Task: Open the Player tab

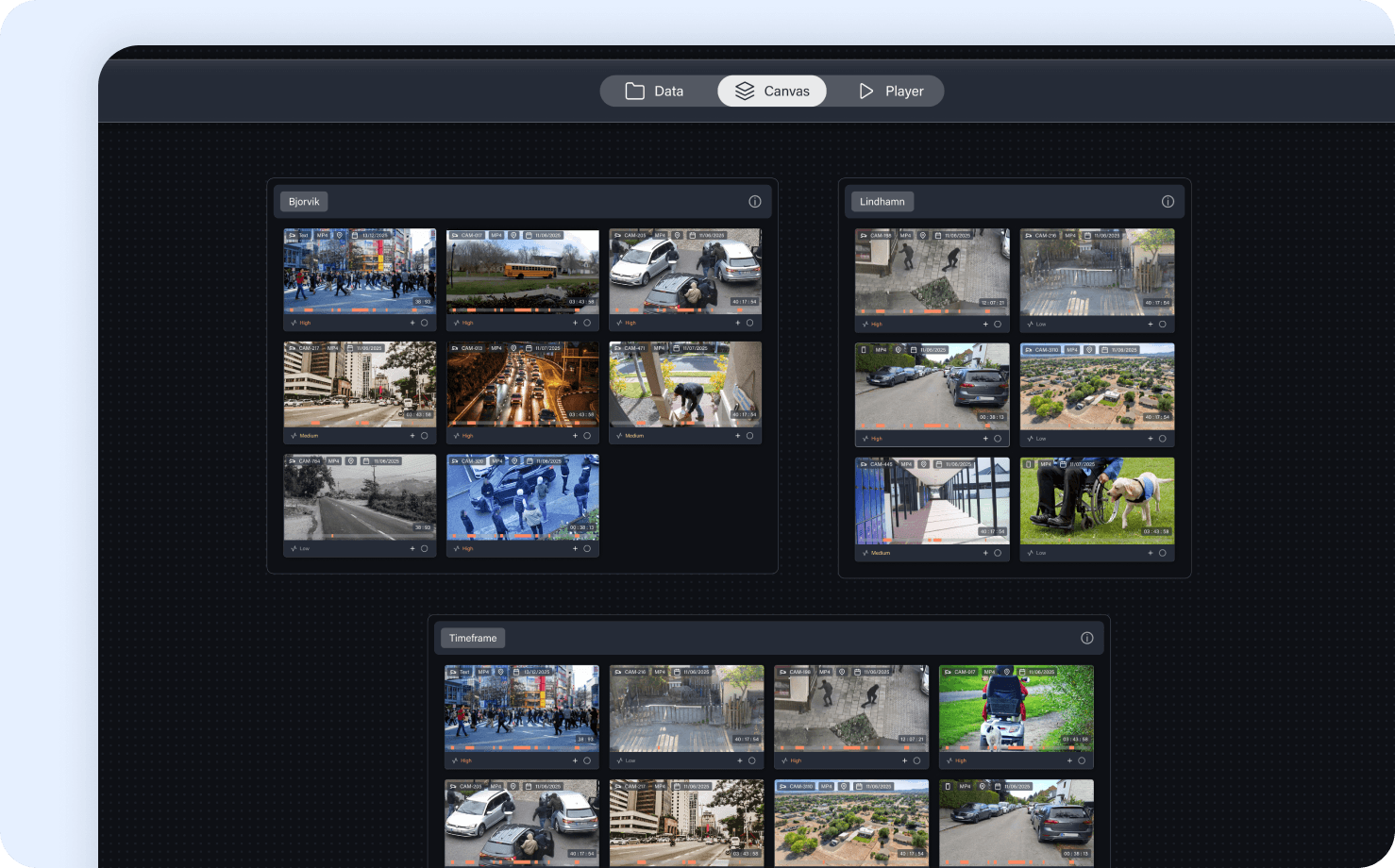Action: point(890,91)
